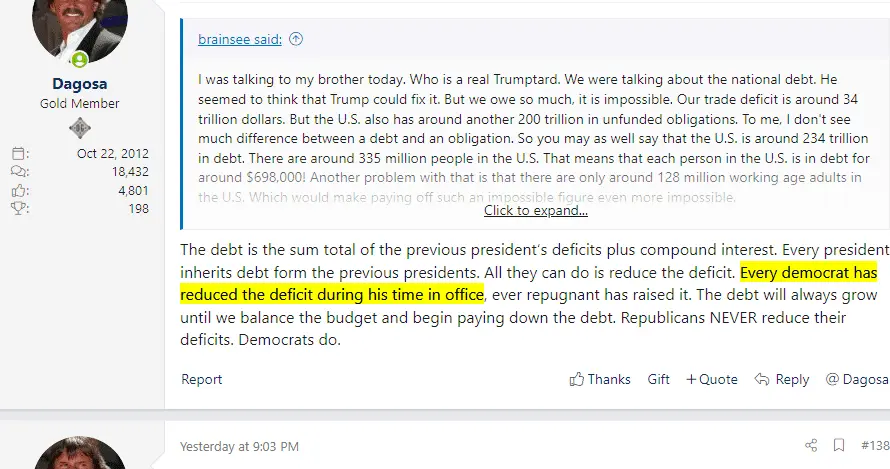The height and width of the screenshot is (469, 890).
Task: Click the reaction score thumbs-up icon in the sidebar
Action: coord(19,190)
